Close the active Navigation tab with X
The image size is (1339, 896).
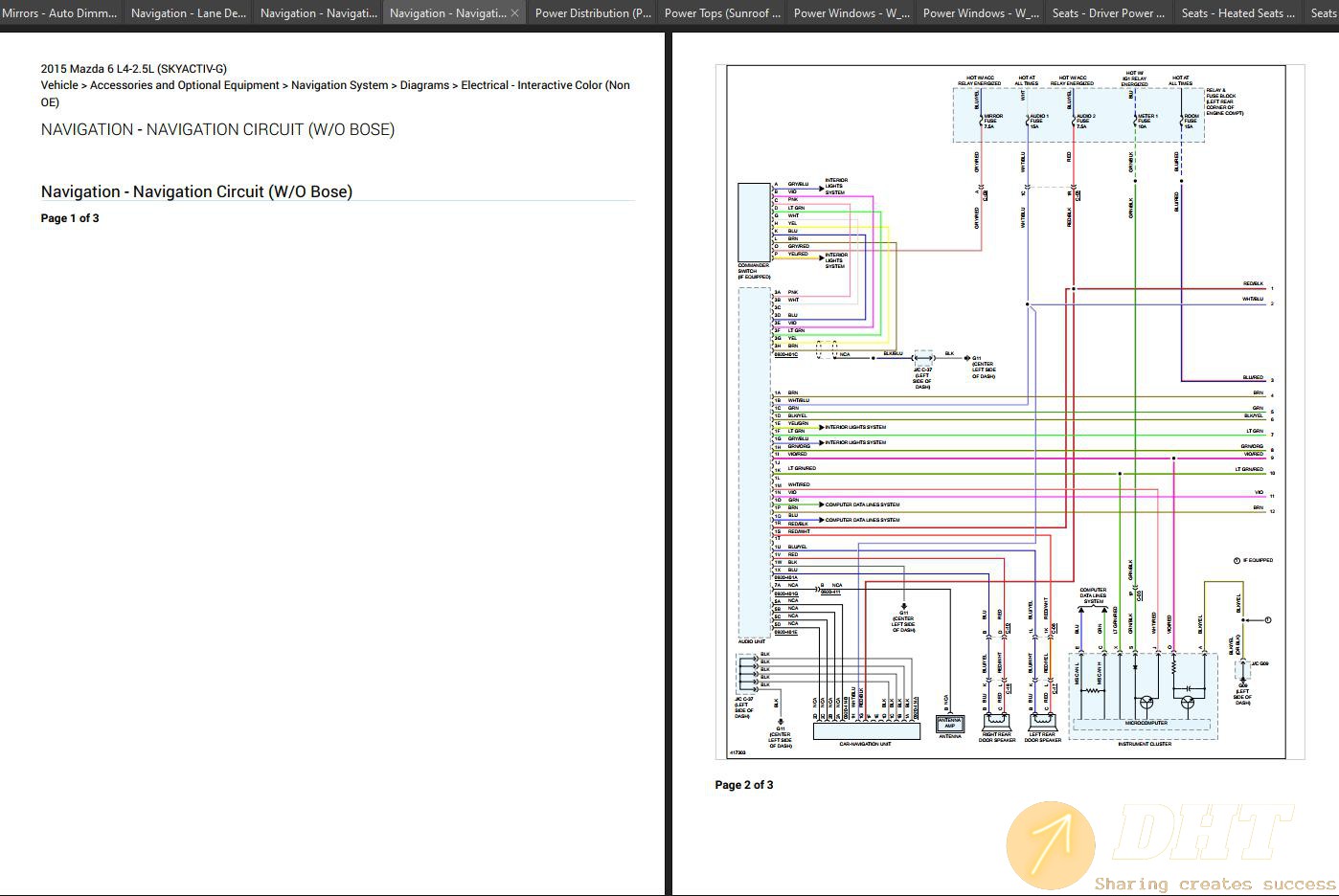pos(514,13)
